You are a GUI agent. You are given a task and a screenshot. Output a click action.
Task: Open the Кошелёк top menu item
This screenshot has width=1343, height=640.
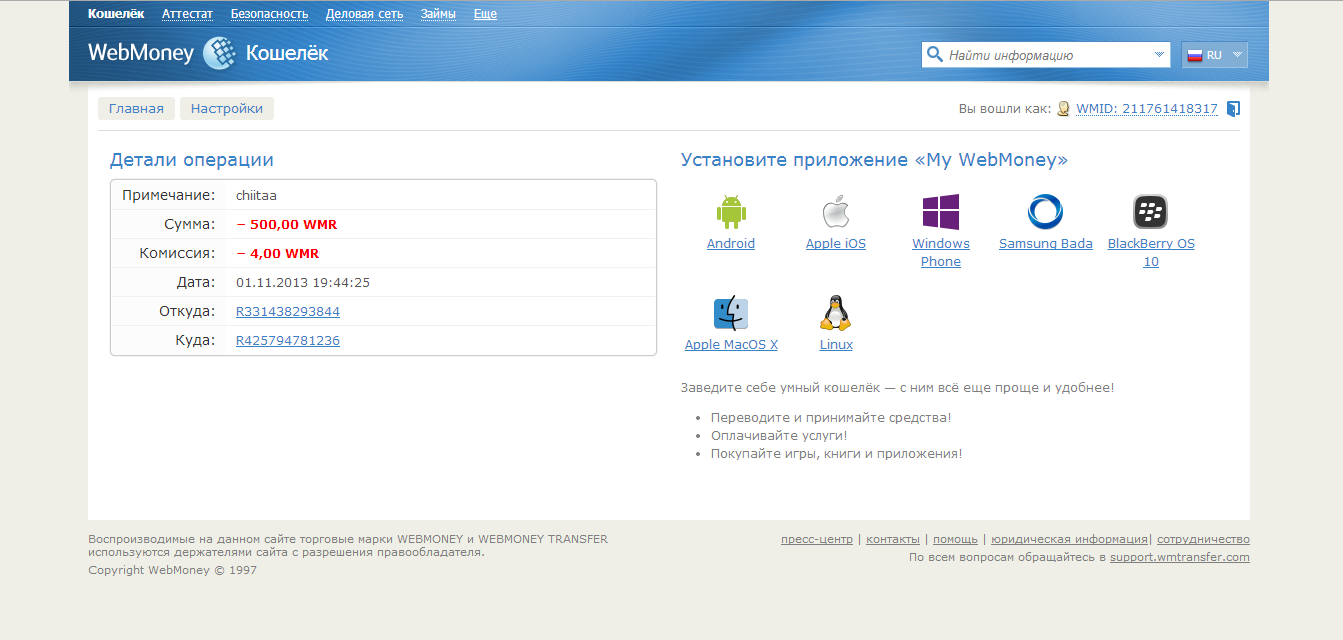pyautogui.click(x=116, y=14)
